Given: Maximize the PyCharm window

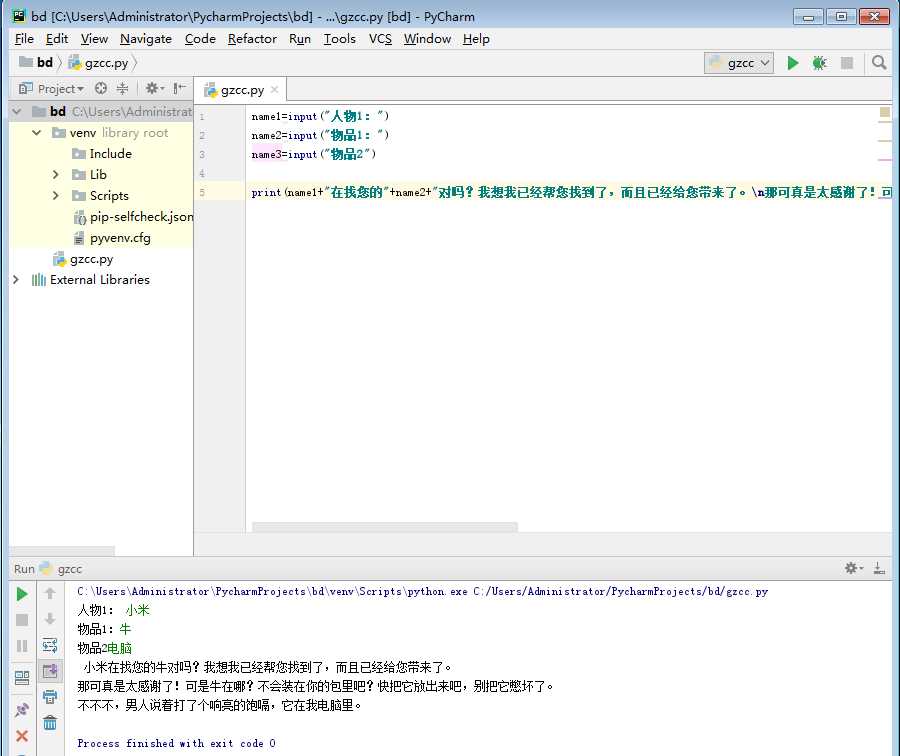Looking at the screenshot, I should point(841,16).
